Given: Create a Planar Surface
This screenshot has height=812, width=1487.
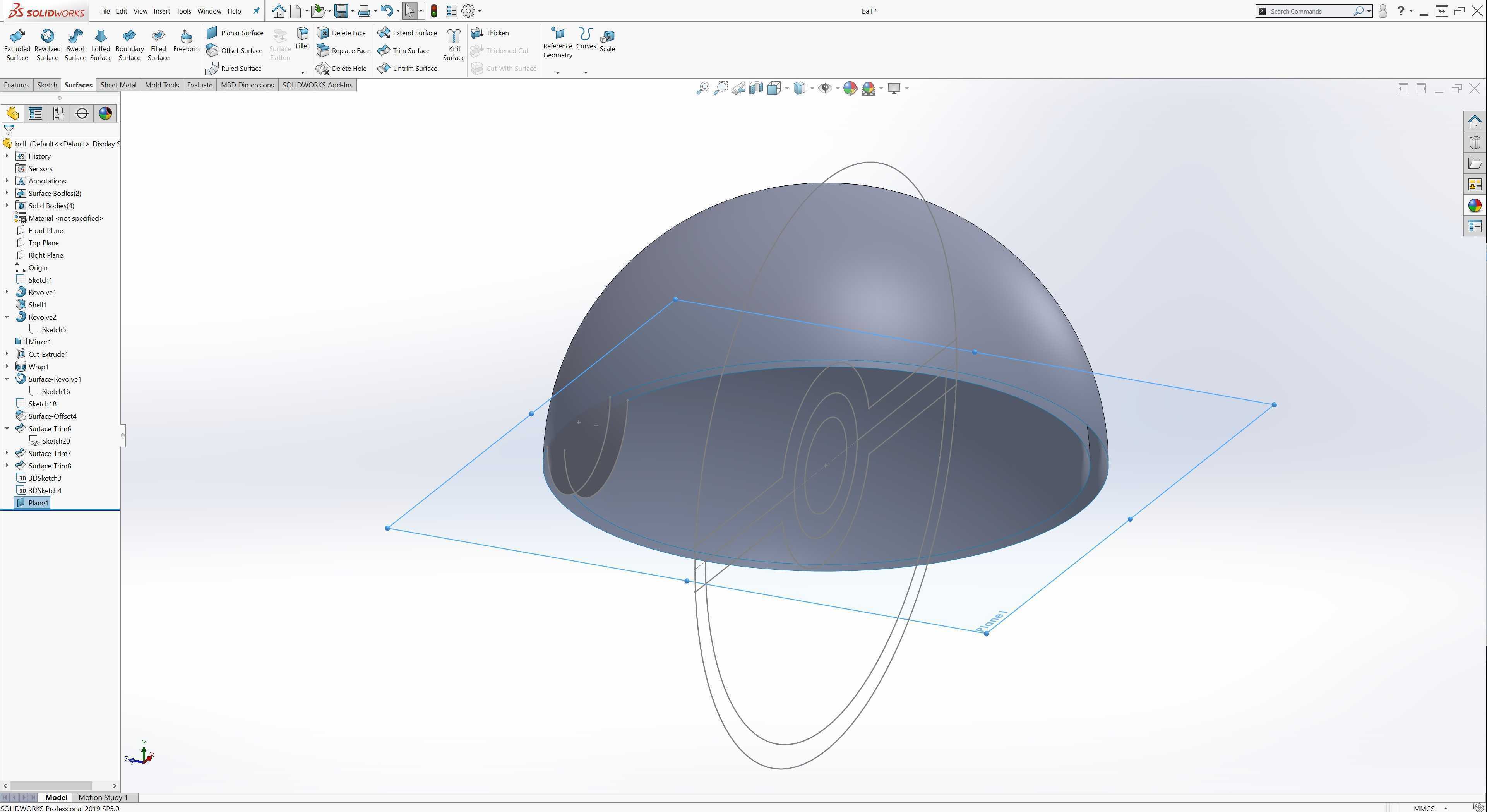Looking at the screenshot, I should pos(235,33).
